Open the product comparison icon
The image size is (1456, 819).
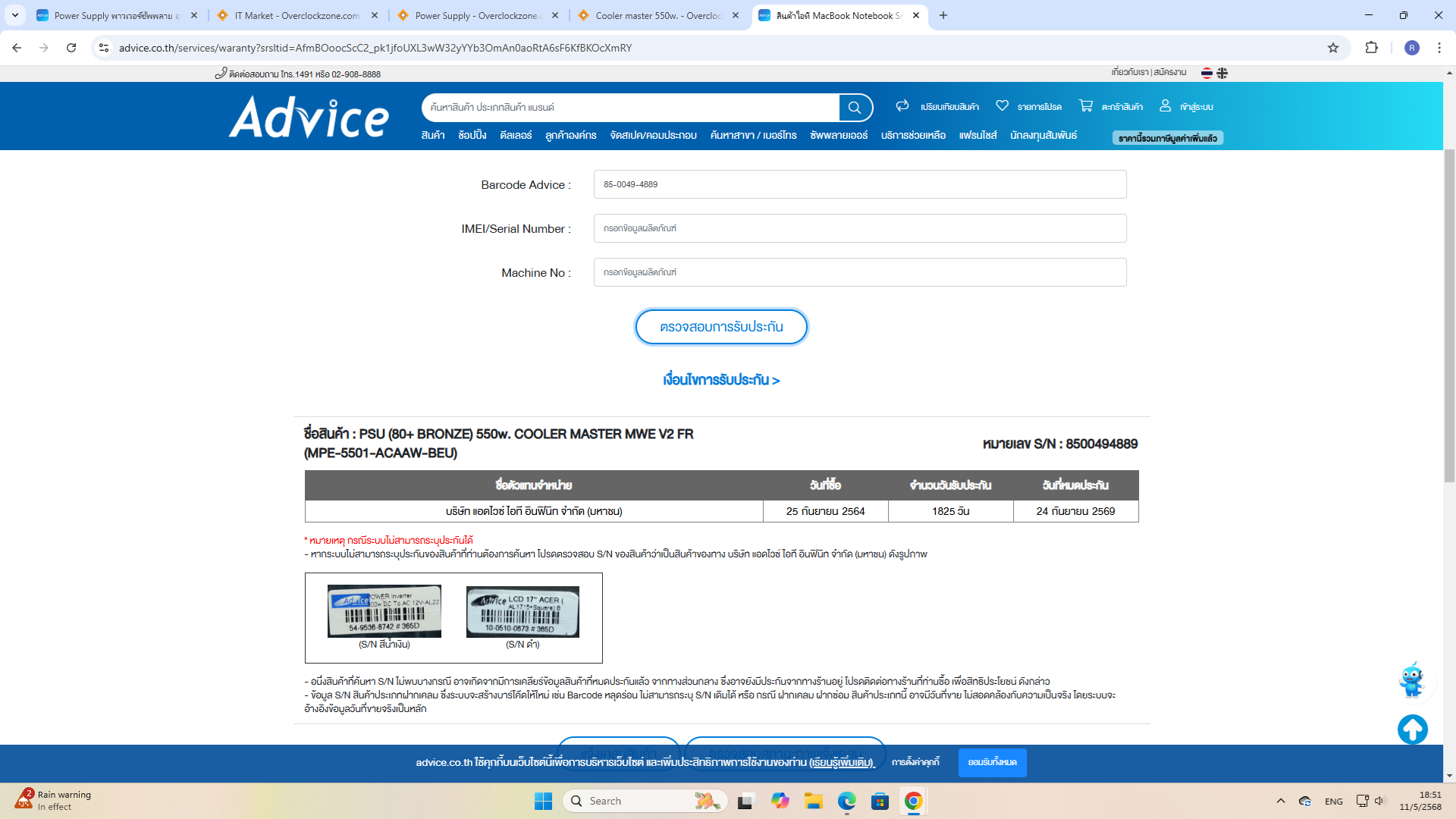coord(902,106)
